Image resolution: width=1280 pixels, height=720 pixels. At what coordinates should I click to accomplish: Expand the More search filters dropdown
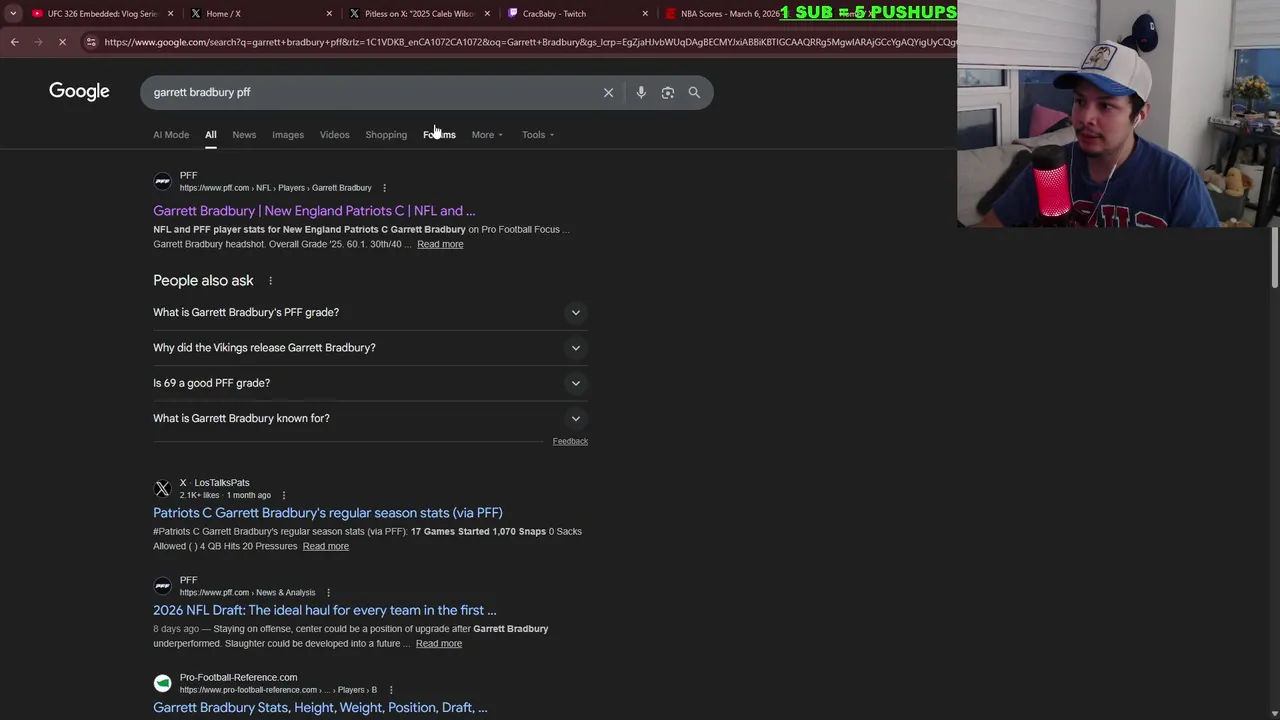487,135
